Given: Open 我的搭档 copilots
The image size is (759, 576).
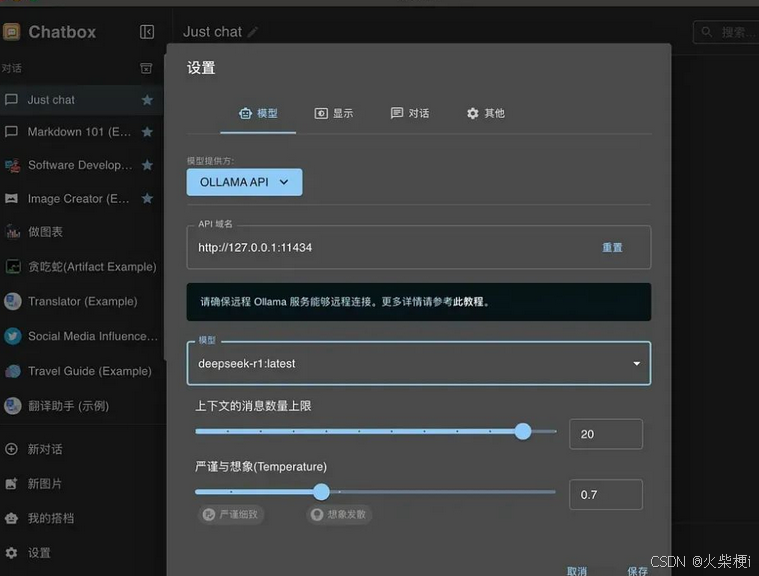Looking at the screenshot, I should coord(81,518).
